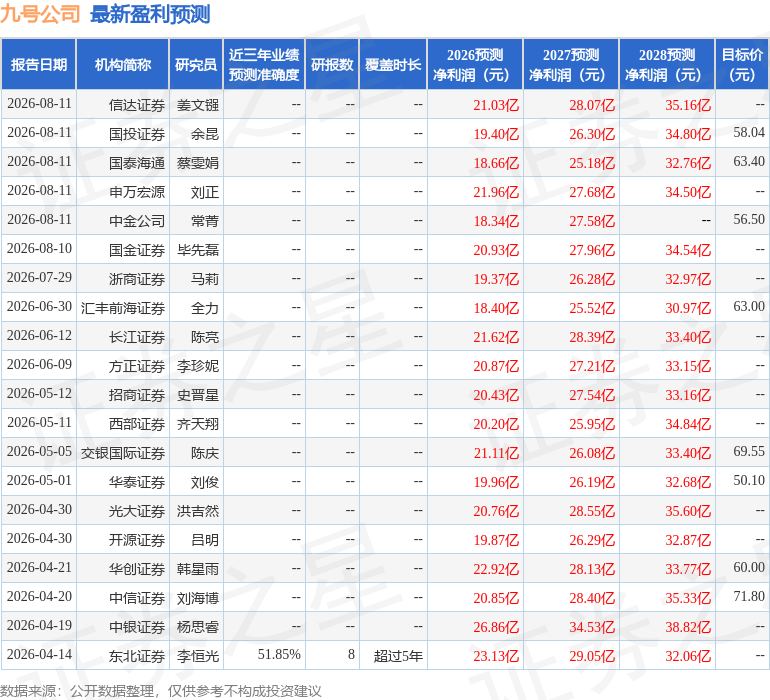Select analyst 蔡雯娟 in the table
This screenshot has height=700, width=770.
click(197, 163)
